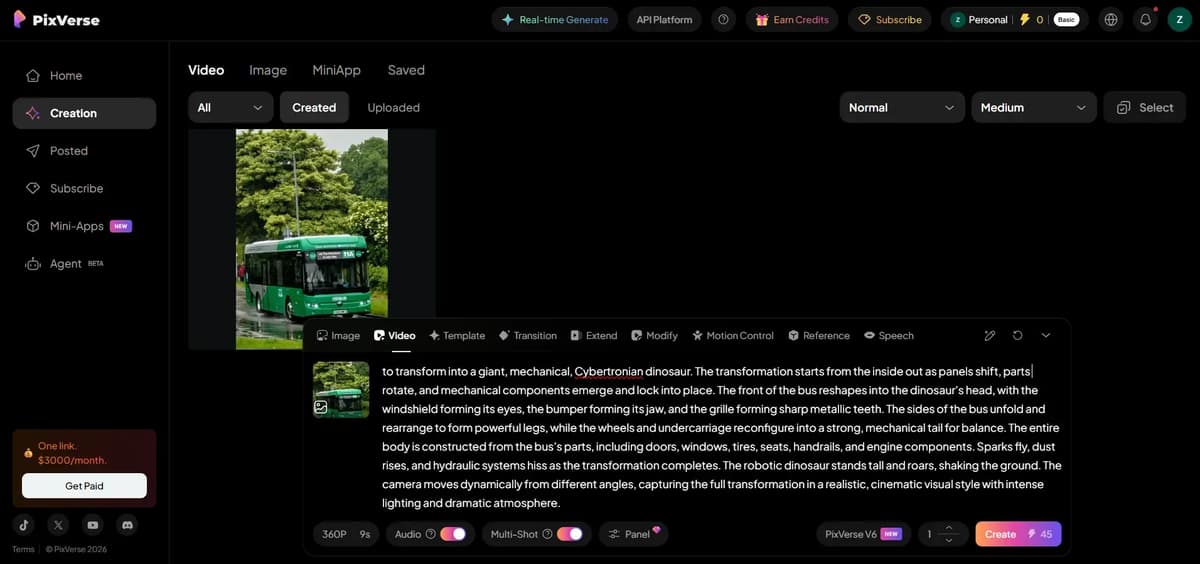Open the X social icon

tap(58, 524)
